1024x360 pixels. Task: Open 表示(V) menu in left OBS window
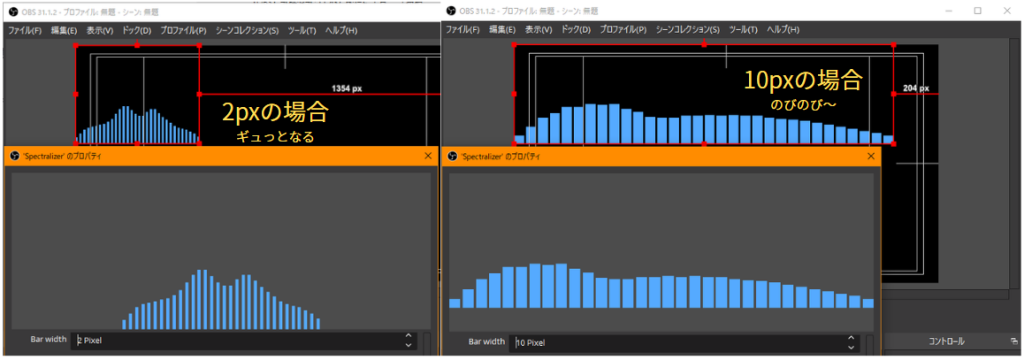[100, 31]
